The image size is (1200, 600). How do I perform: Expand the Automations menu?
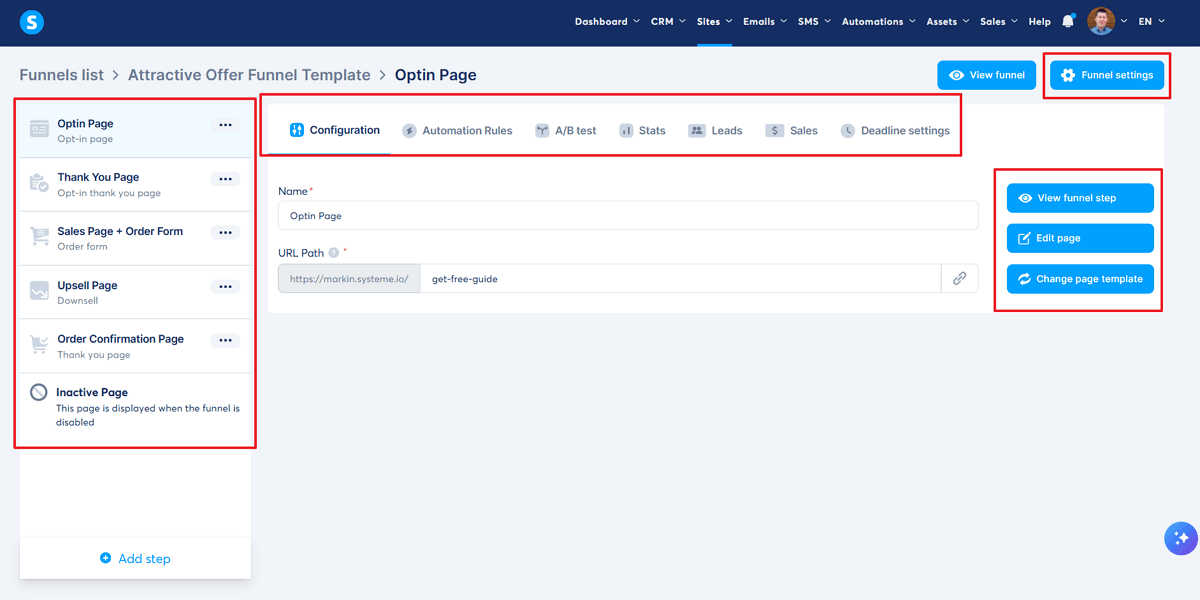tap(879, 21)
